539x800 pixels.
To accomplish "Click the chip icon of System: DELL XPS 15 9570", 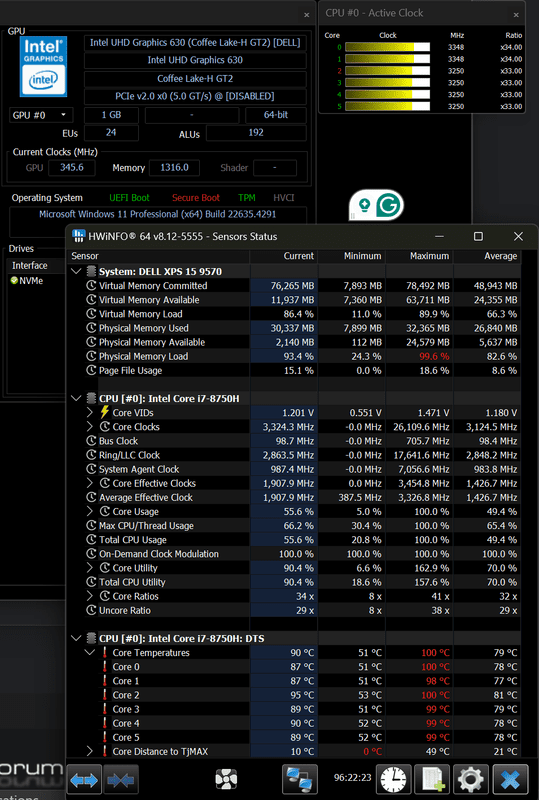I will (x=91, y=271).
